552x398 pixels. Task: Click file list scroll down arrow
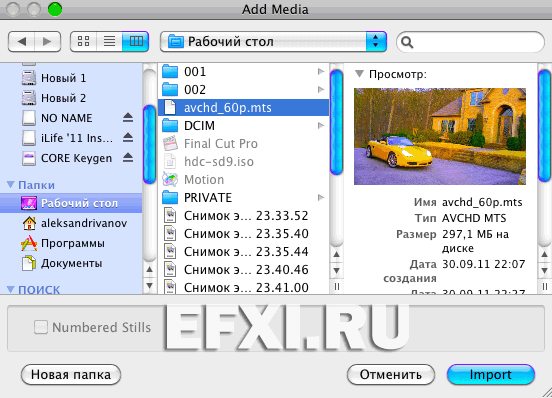[x=337, y=270]
